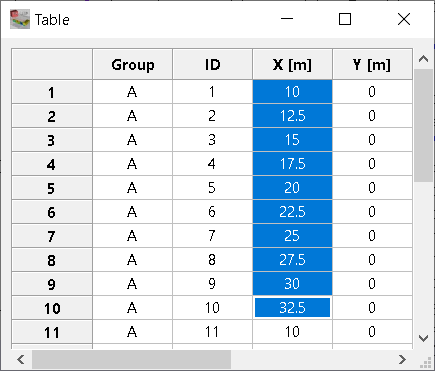435x371 pixels.
Task: Click the vertical scrollbar up arrow
Action: 423,59
